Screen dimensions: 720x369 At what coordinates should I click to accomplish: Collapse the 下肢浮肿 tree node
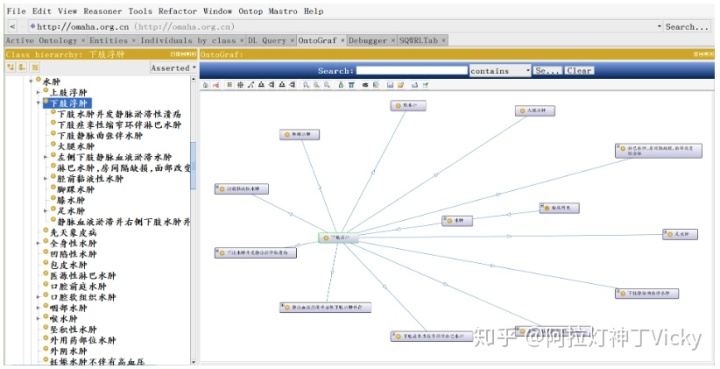coord(39,103)
